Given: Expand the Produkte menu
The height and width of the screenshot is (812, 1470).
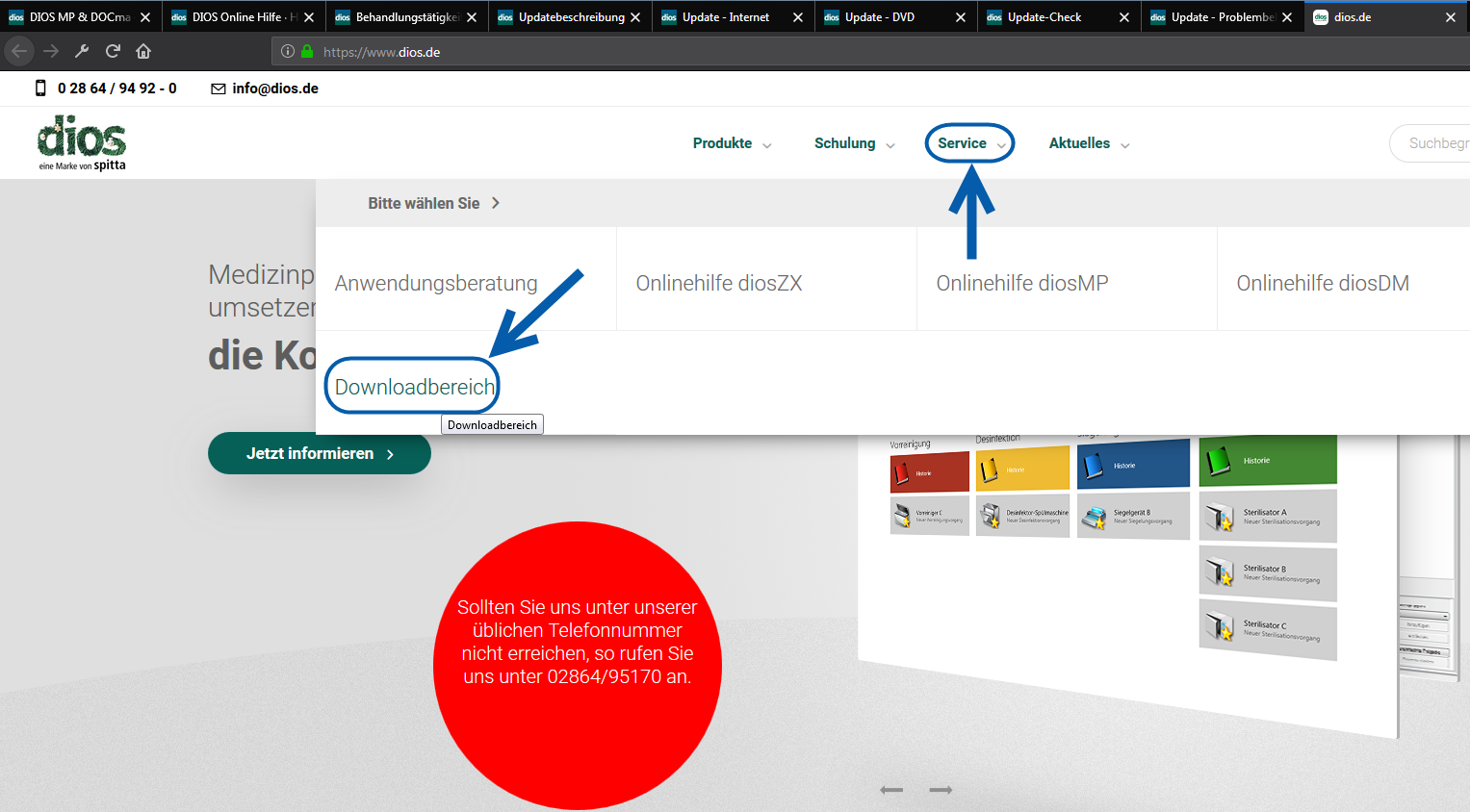Looking at the screenshot, I should [x=732, y=143].
